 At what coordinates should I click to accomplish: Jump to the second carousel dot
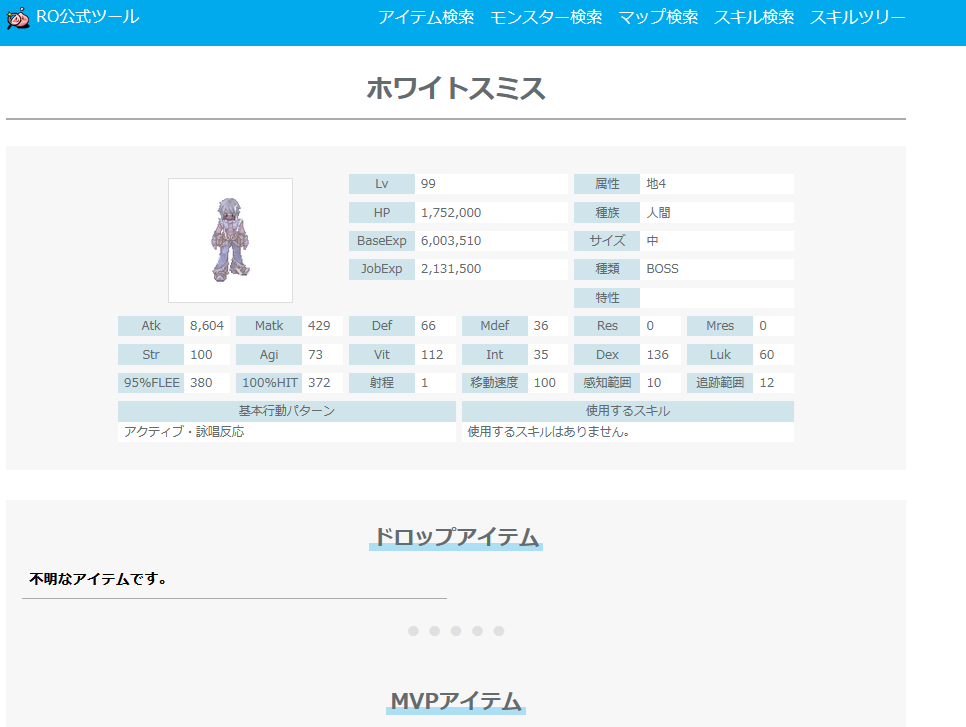point(434,631)
